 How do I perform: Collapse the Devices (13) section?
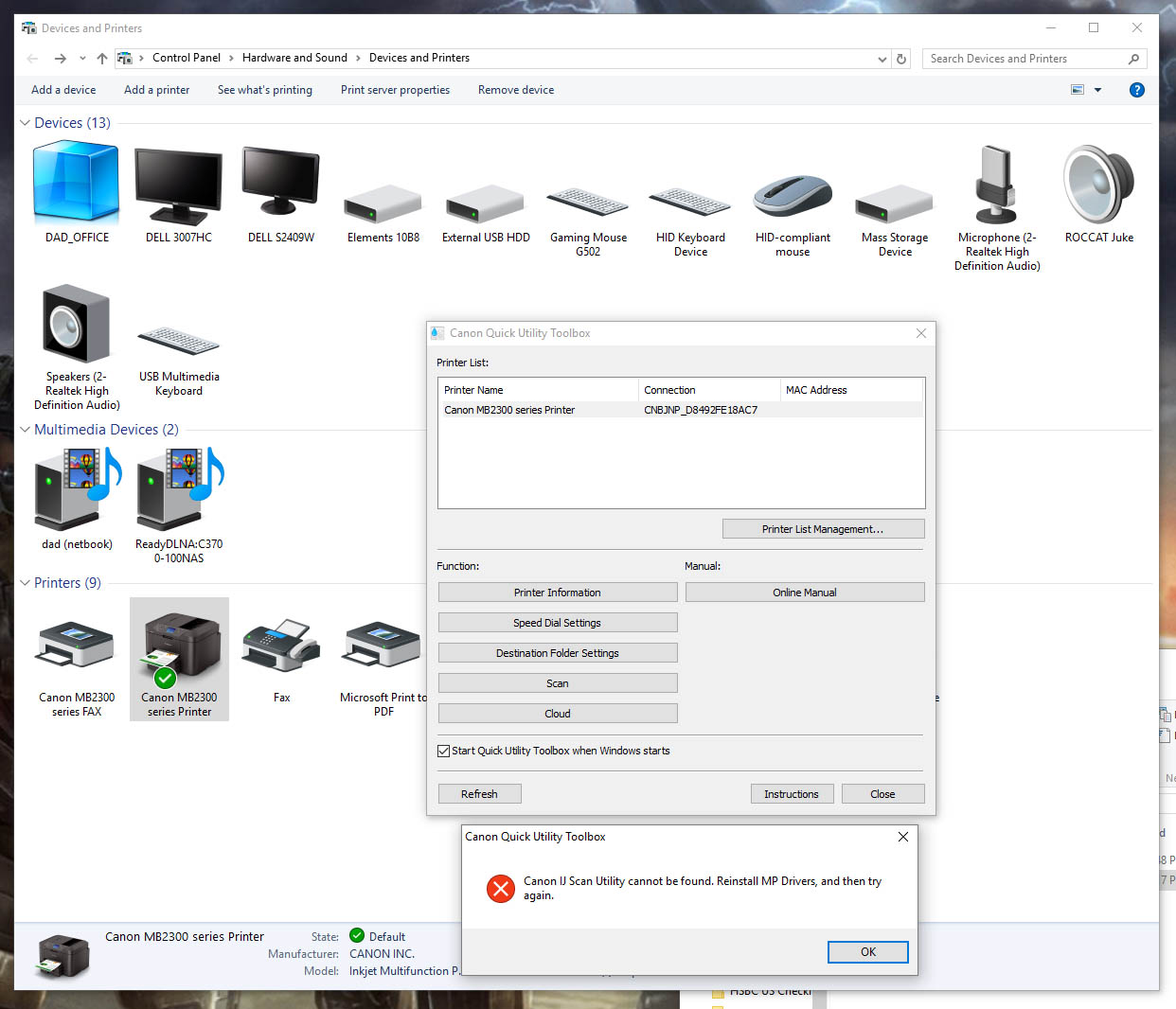click(x=24, y=122)
